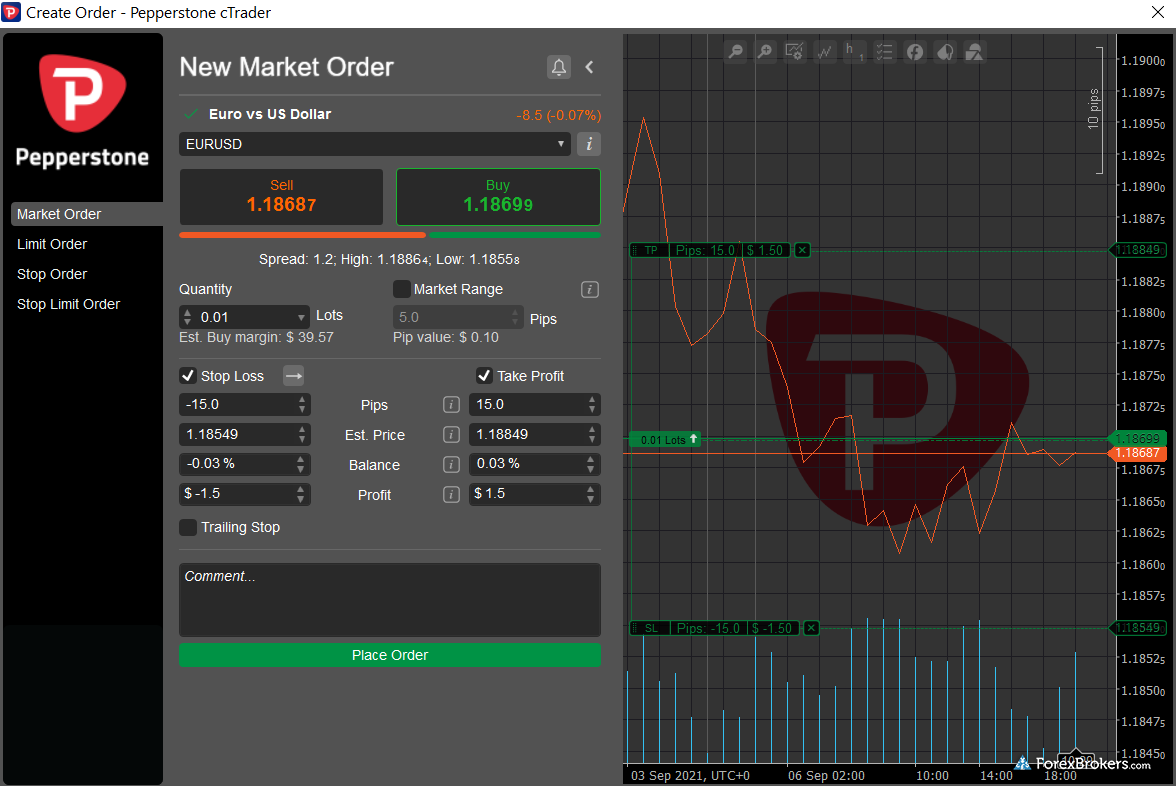Click Profit row info icon
Screen dimensions: 1176x786
pyautogui.click(x=451, y=495)
